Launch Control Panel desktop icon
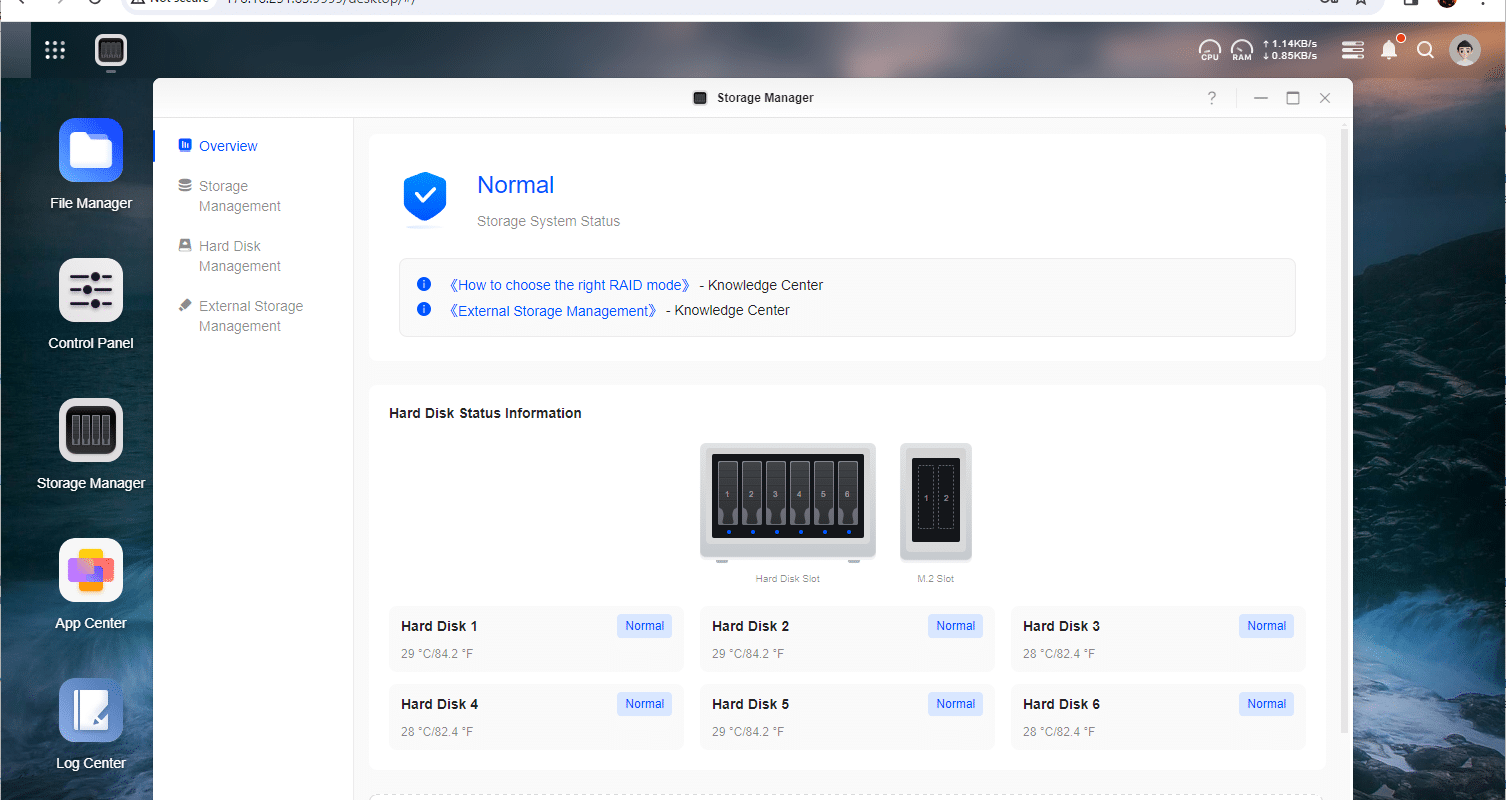The height and width of the screenshot is (800, 1506). coord(91,290)
